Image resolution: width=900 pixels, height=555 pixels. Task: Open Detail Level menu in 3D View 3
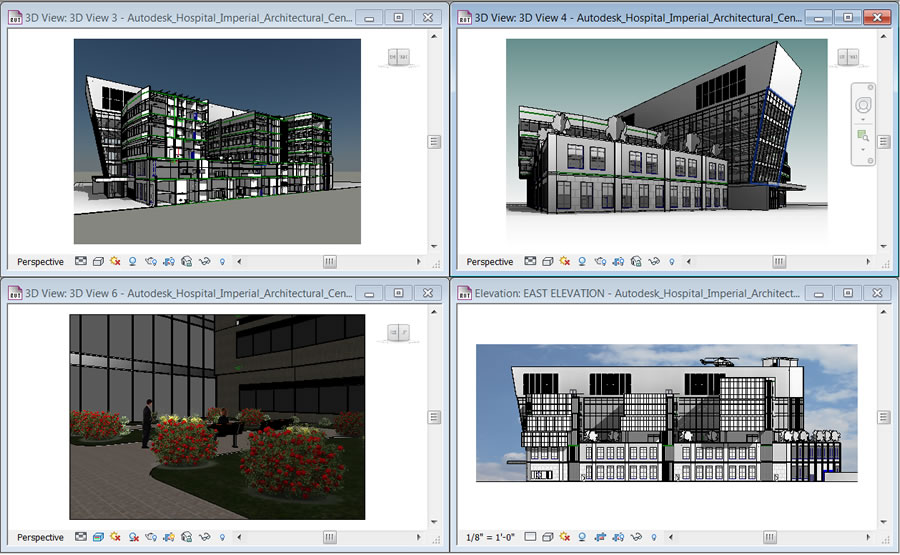[x=81, y=261]
